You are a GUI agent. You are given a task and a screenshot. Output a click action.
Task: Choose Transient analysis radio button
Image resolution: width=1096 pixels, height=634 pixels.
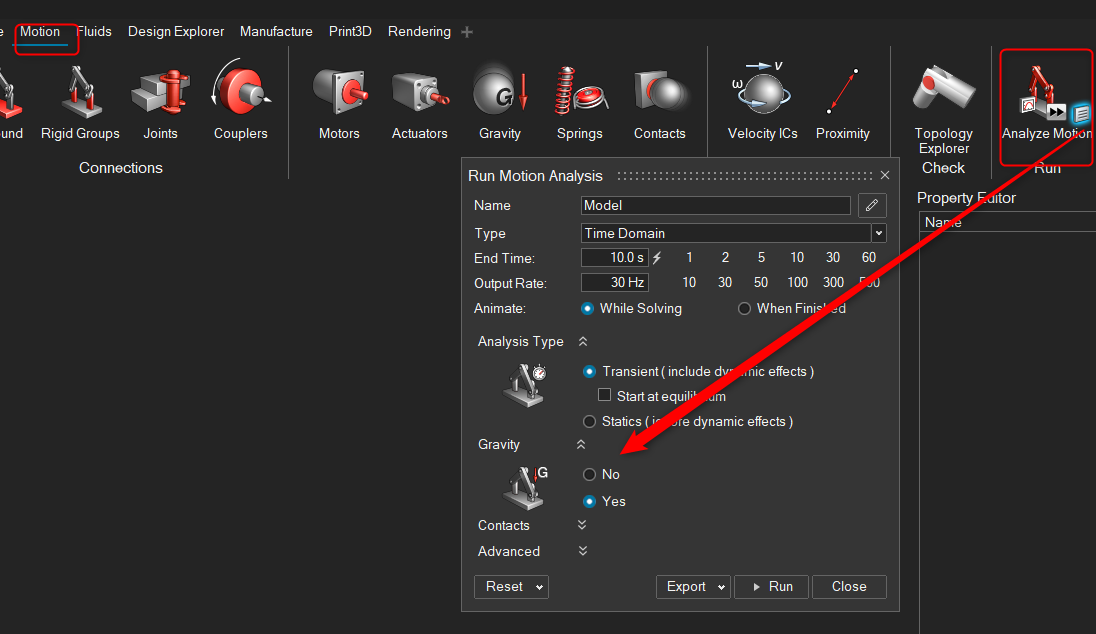(x=589, y=372)
